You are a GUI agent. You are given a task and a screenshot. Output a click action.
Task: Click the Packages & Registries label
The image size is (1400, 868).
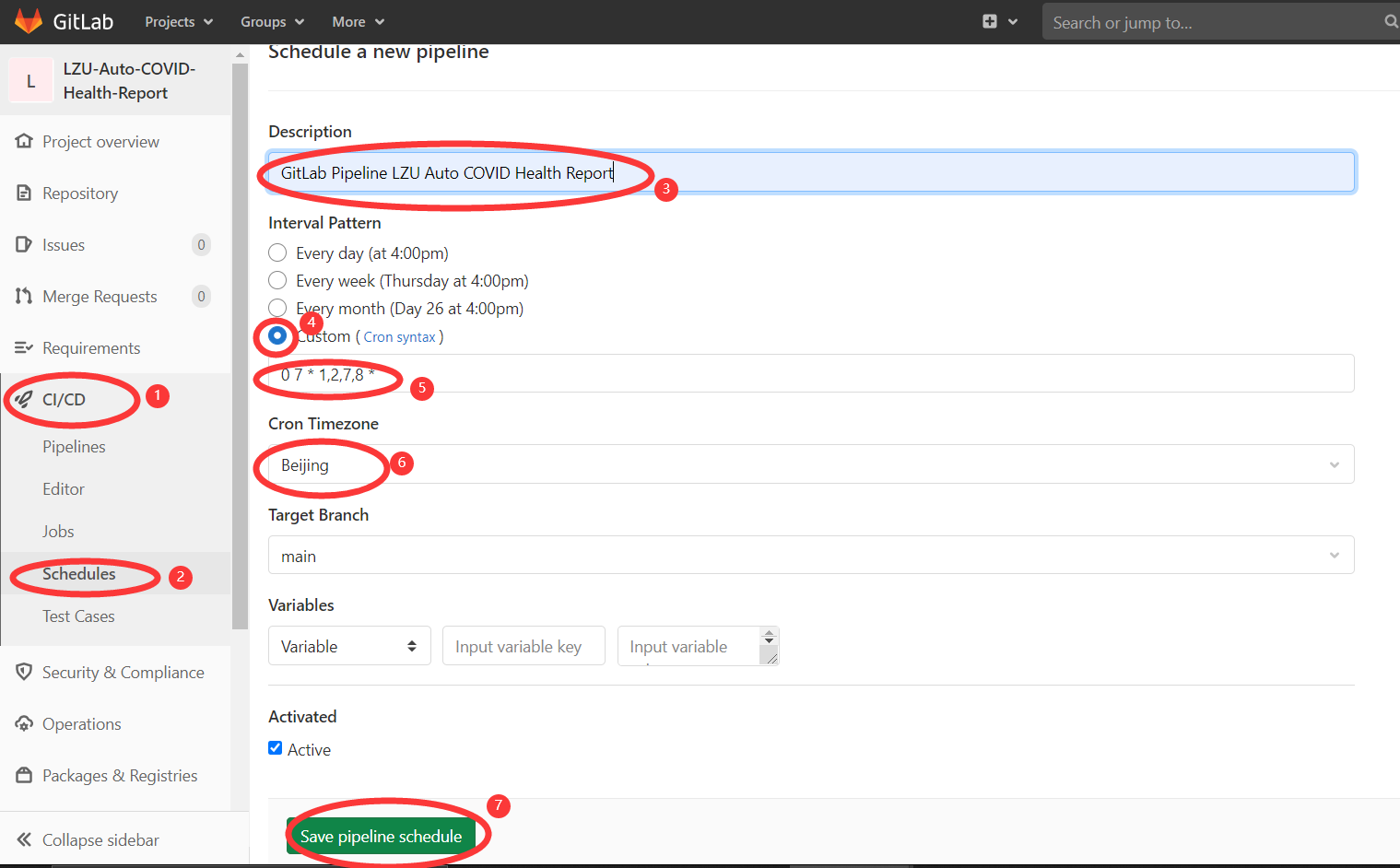coord(120,775)
